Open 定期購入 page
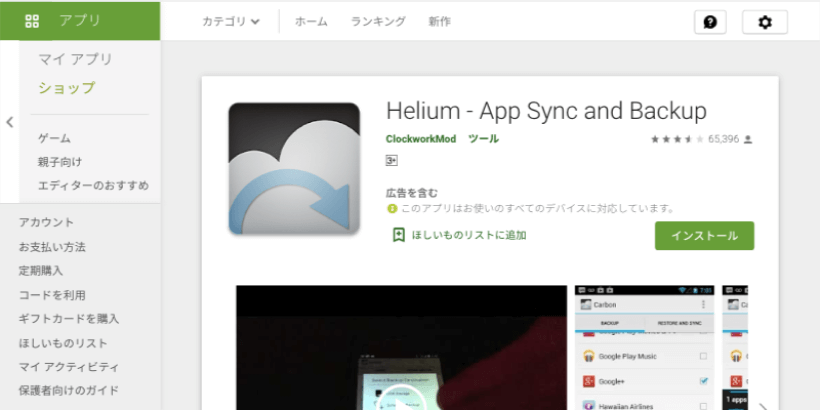Image resolution: width=820 pixels, height=410 pixels. click(41, 271)
